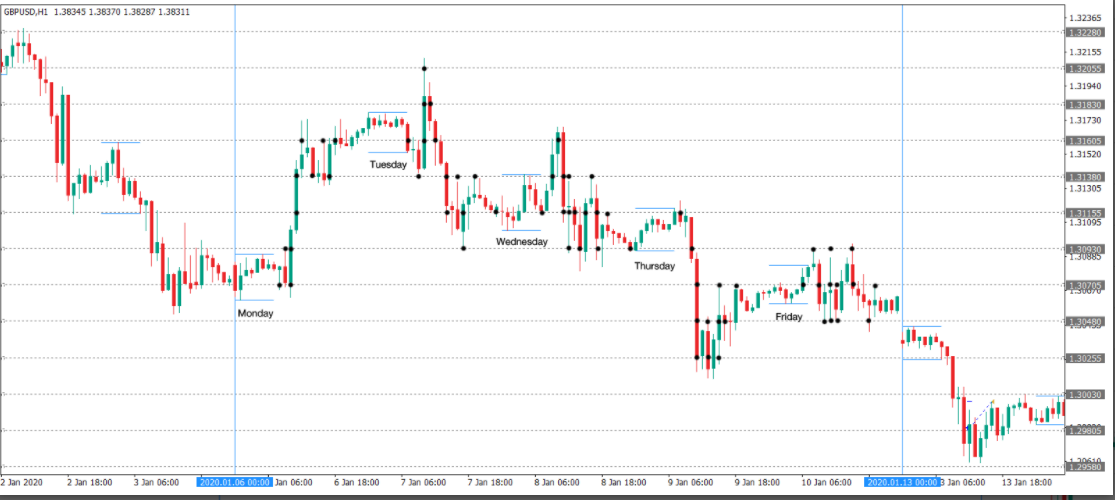Select the 2020.01.13 00:00 date marker
The width and height of the screenshot is (1115, 500).
901,482
